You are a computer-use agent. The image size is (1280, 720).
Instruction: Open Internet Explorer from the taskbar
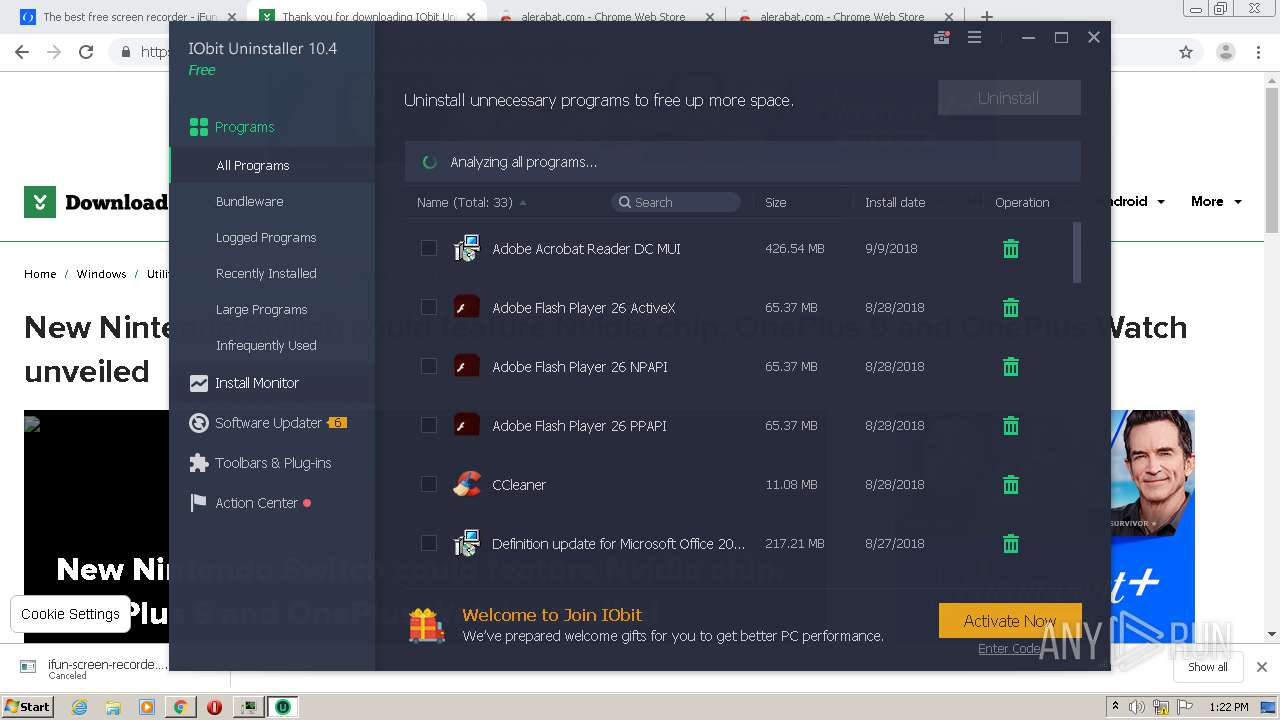79,707
